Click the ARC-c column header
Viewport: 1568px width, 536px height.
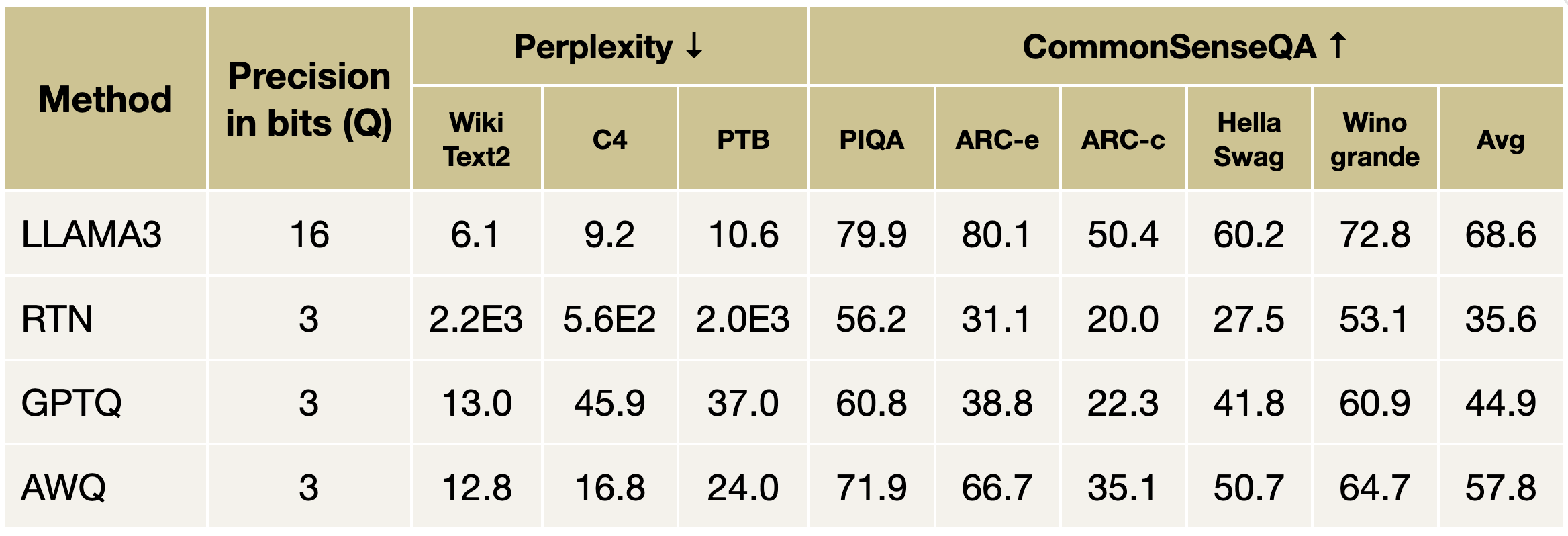1123,140
